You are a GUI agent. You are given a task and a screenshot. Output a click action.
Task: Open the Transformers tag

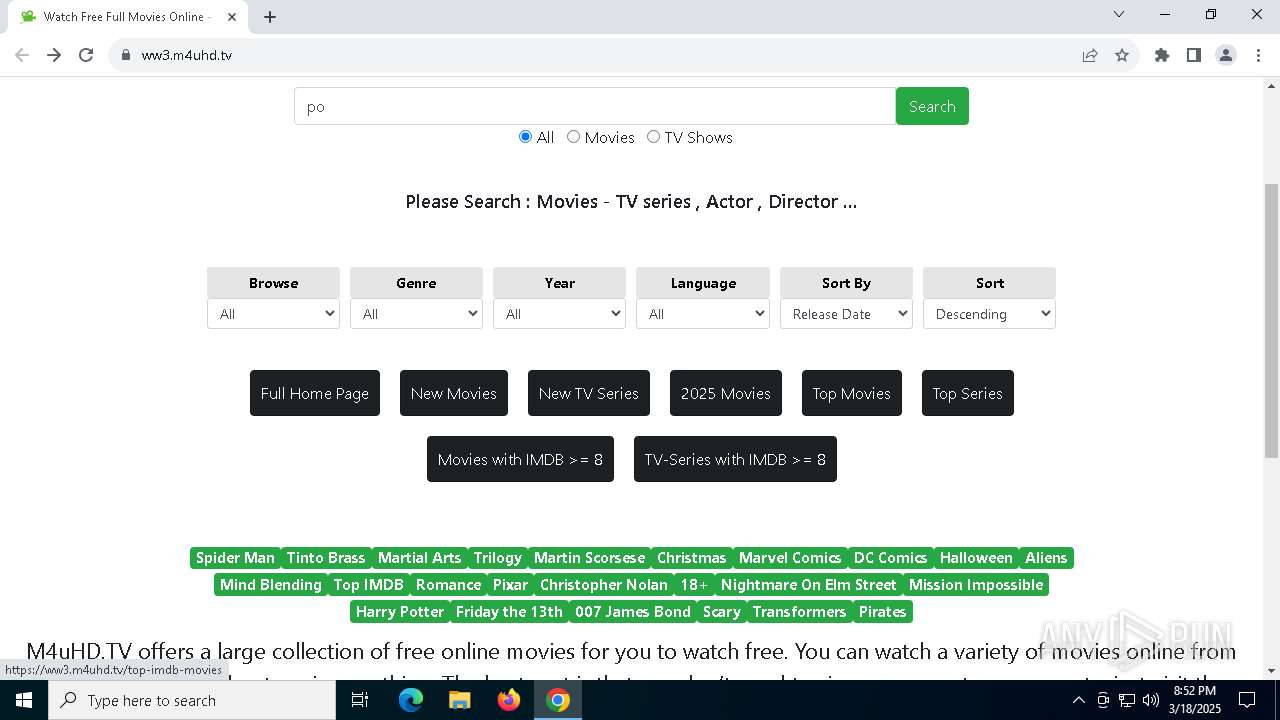[x=800, y=612]
